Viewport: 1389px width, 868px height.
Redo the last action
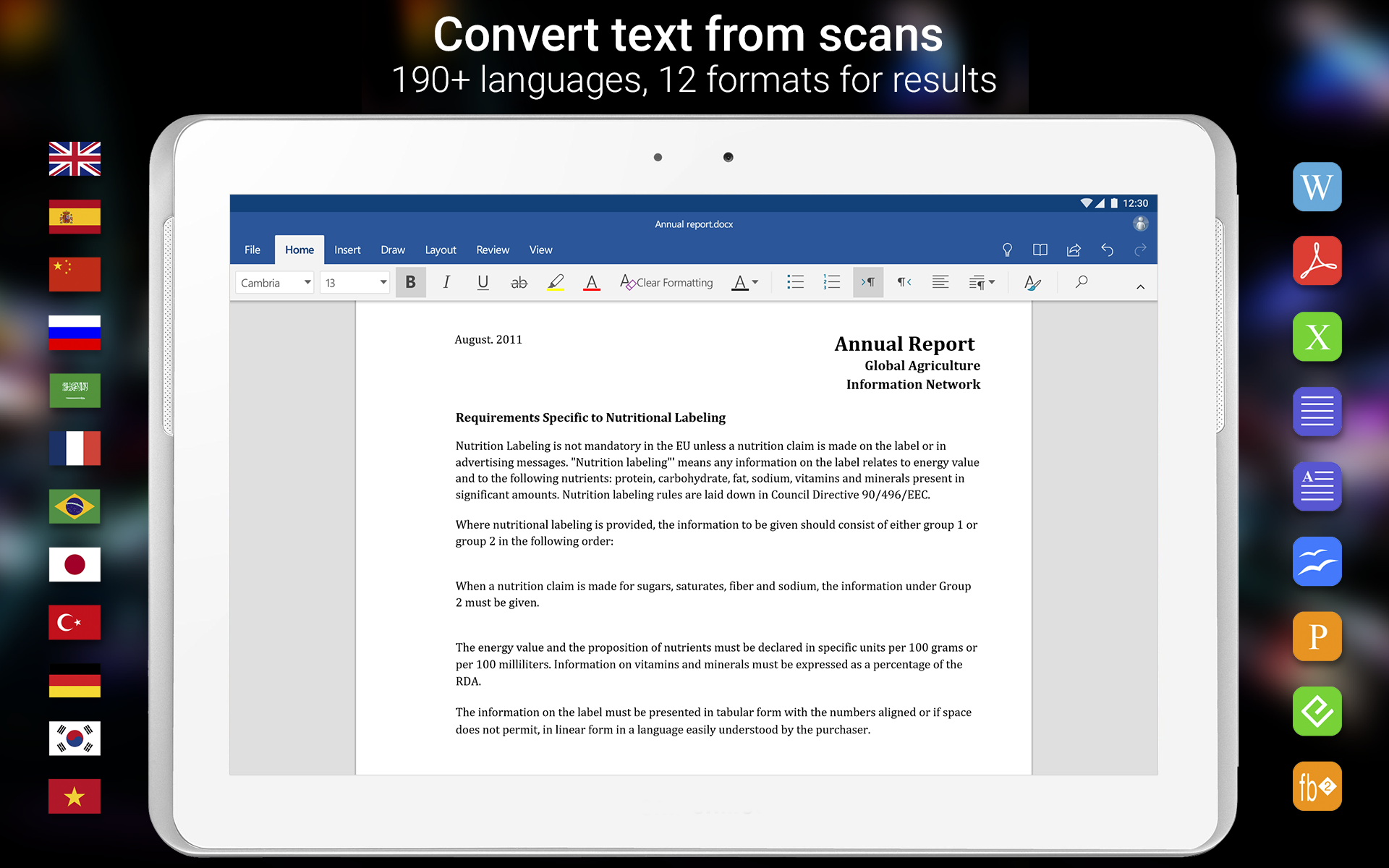(1140, 250)
